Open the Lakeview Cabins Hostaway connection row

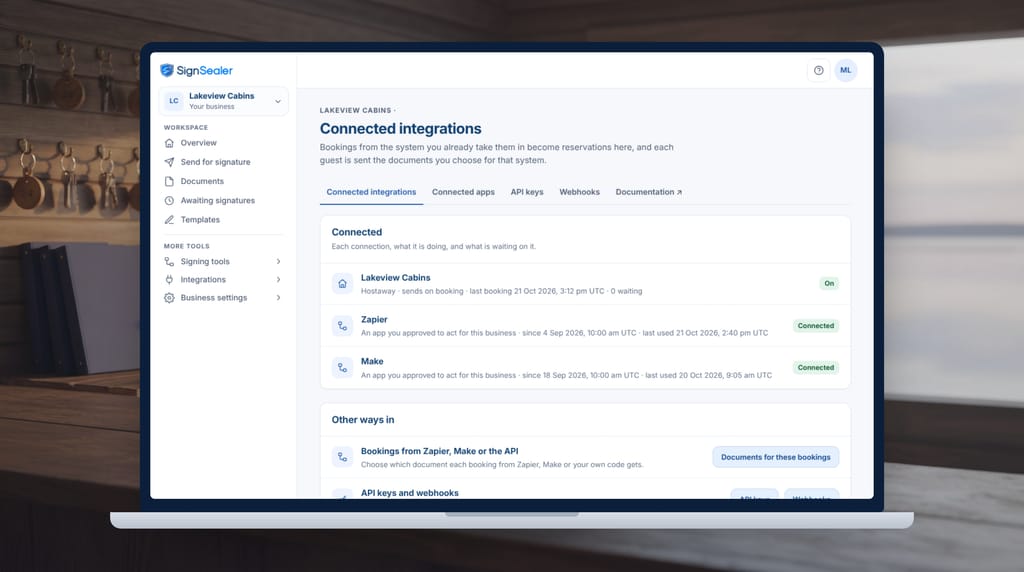[585, 283]
